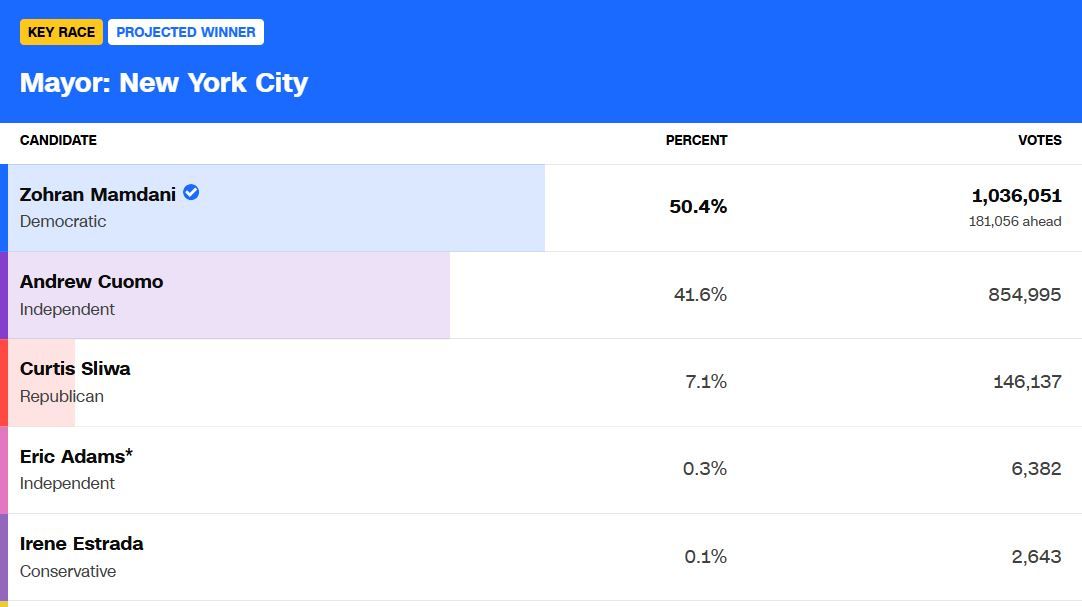Click the 1,036,051 vote count
Screen dimensions: 1082x607
[x=1016, y=196]
